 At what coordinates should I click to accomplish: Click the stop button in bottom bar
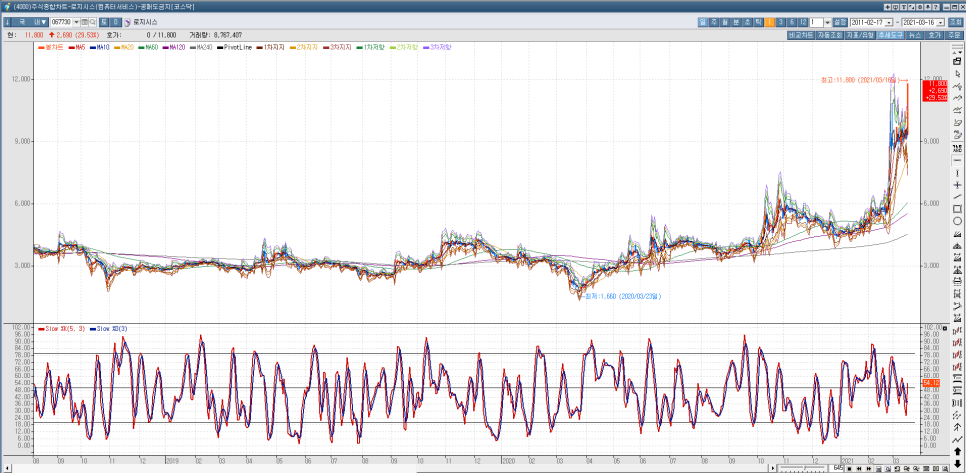pos(849,469)
